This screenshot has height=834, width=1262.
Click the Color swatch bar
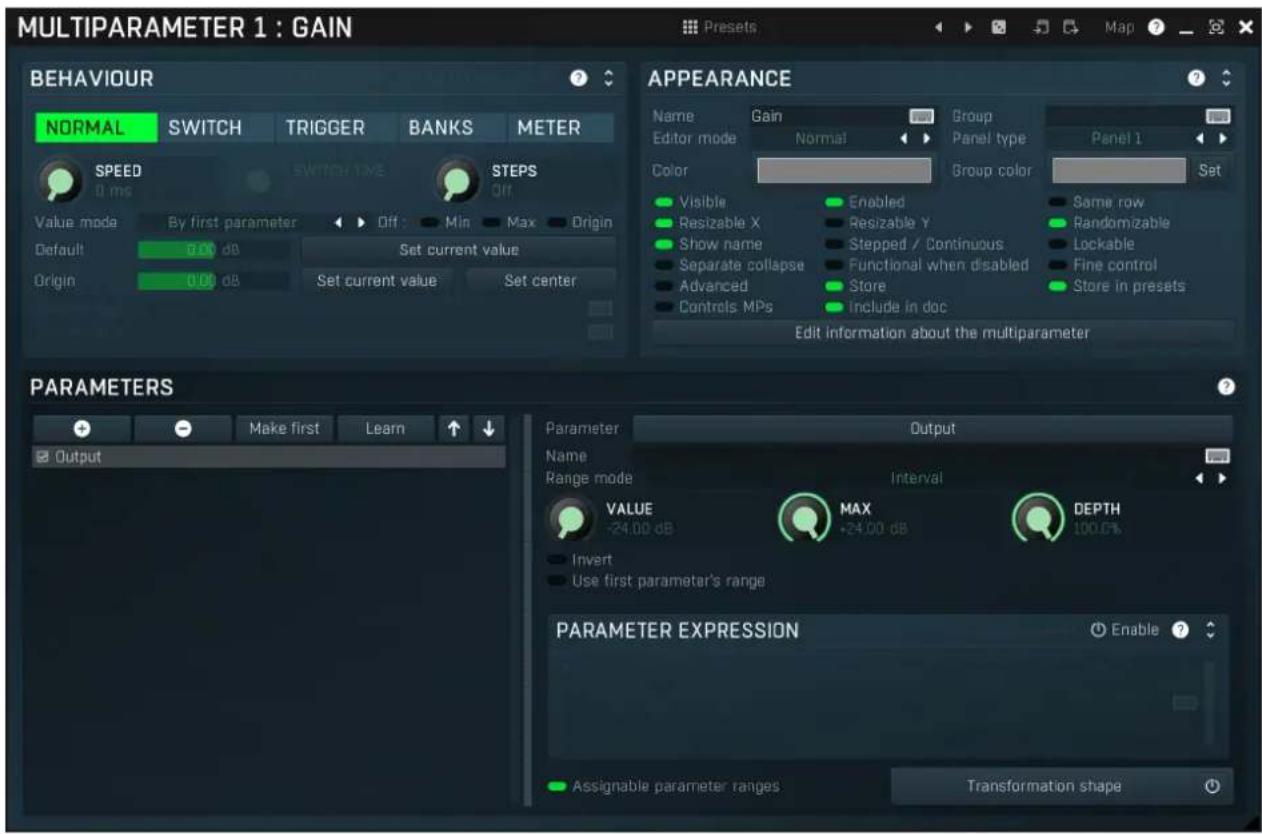pos(844,170)
